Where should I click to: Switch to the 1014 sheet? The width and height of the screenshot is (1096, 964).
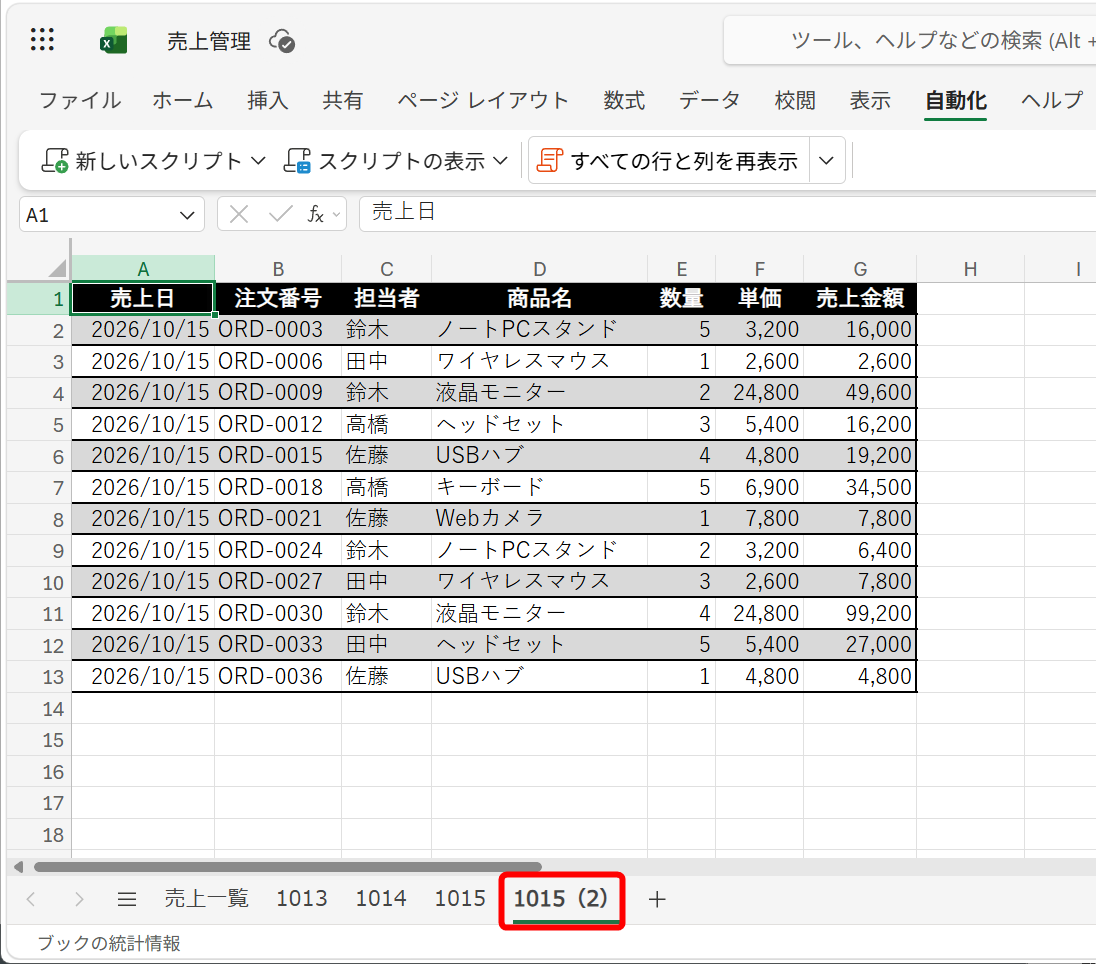381,898
